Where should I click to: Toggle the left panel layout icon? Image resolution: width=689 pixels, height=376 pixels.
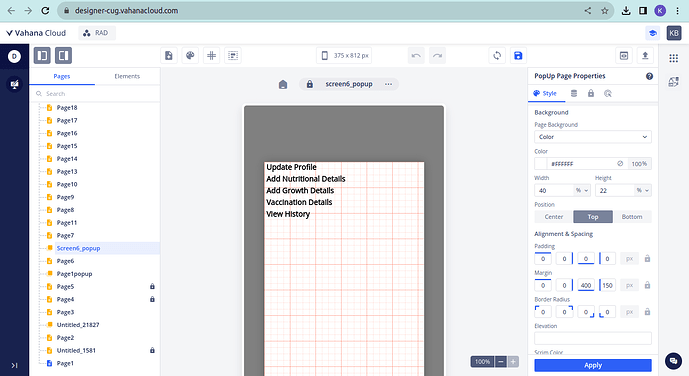click(x=42, y=55)
